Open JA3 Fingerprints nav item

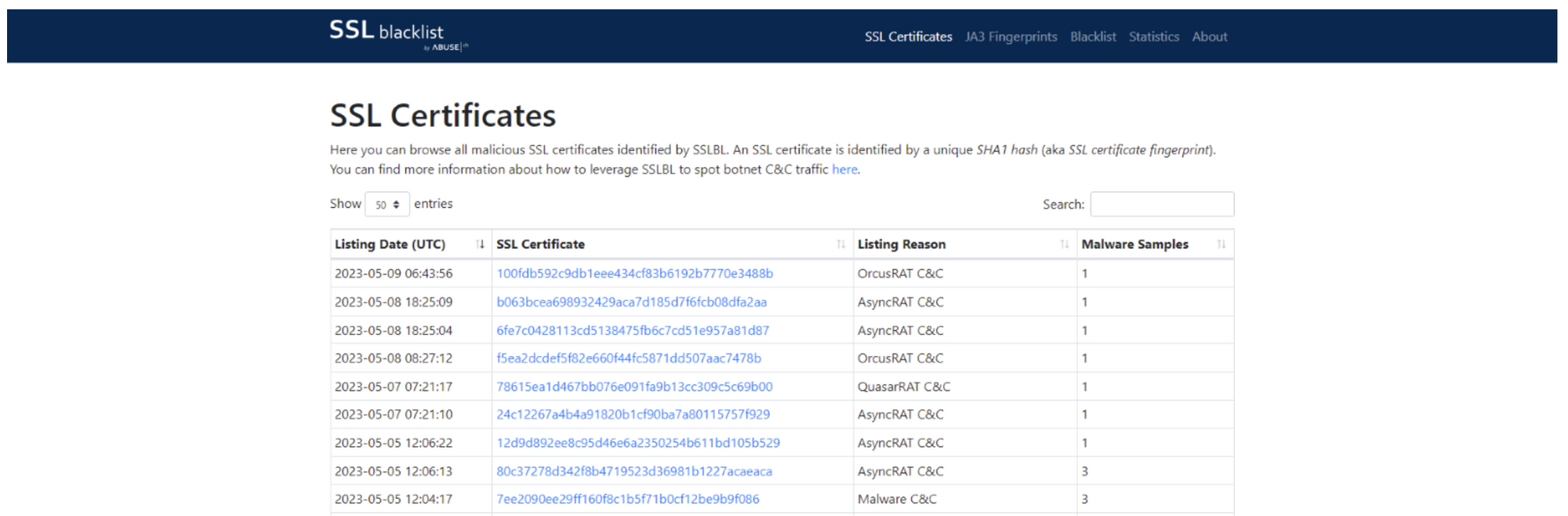pos(1011,37)
